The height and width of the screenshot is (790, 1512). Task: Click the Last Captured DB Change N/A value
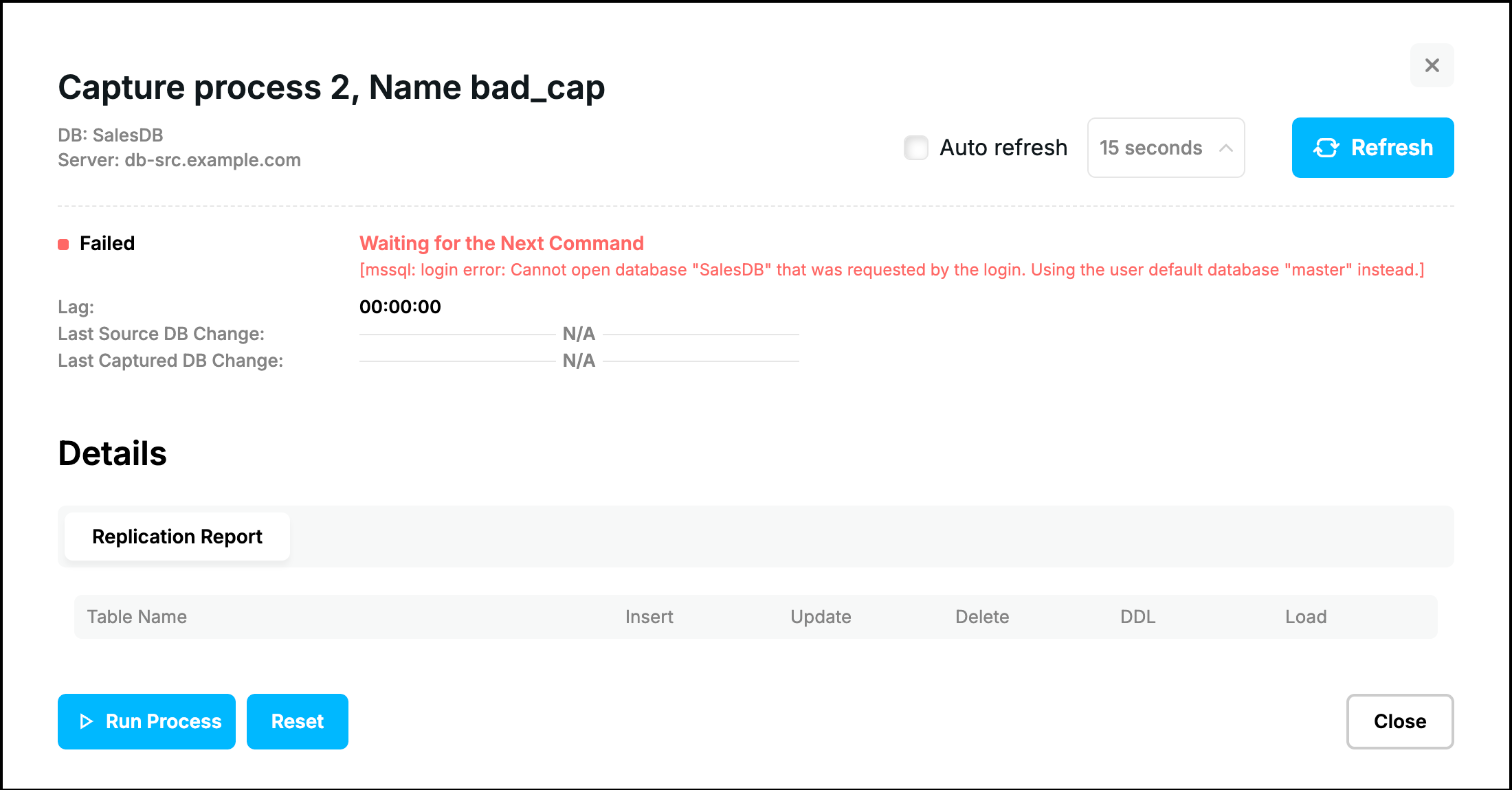[x=579, y=361]
